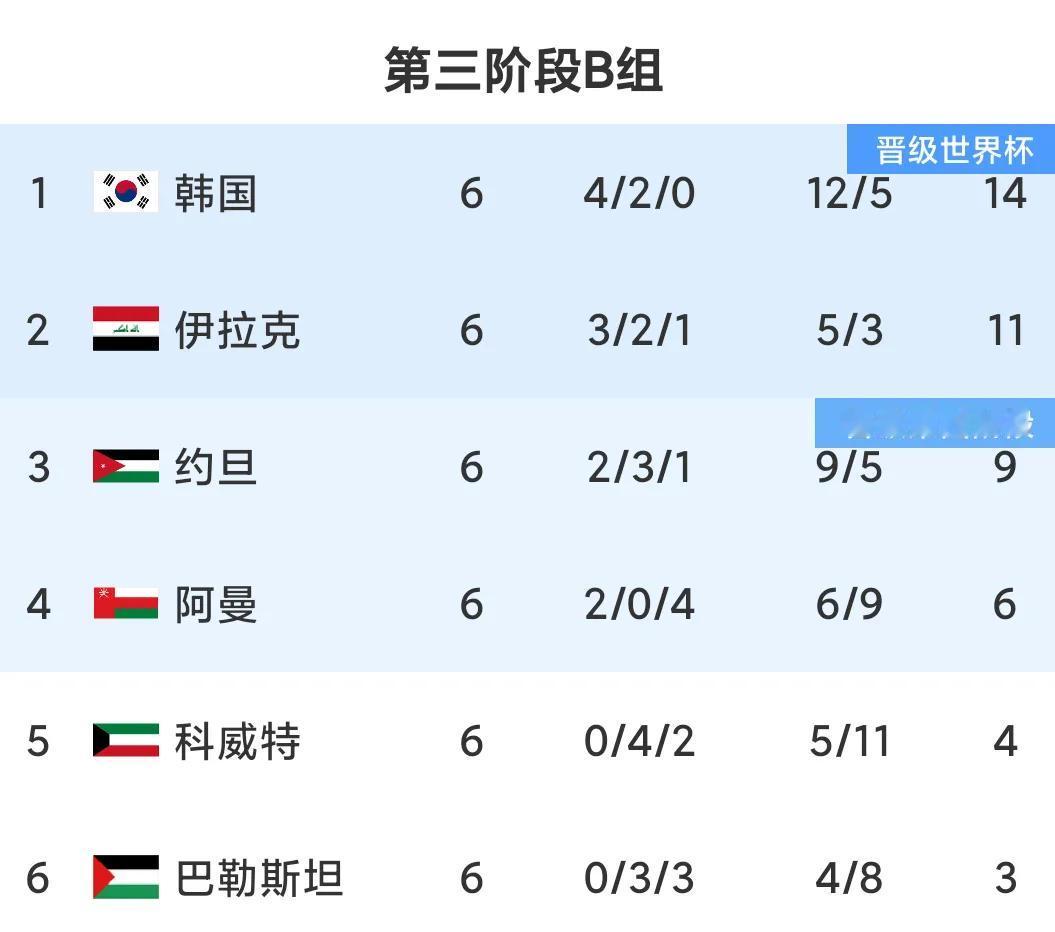The image size is (1055, 932).
Task: Click the 第三阶段B组 title heading
Action: pos(523,70)
